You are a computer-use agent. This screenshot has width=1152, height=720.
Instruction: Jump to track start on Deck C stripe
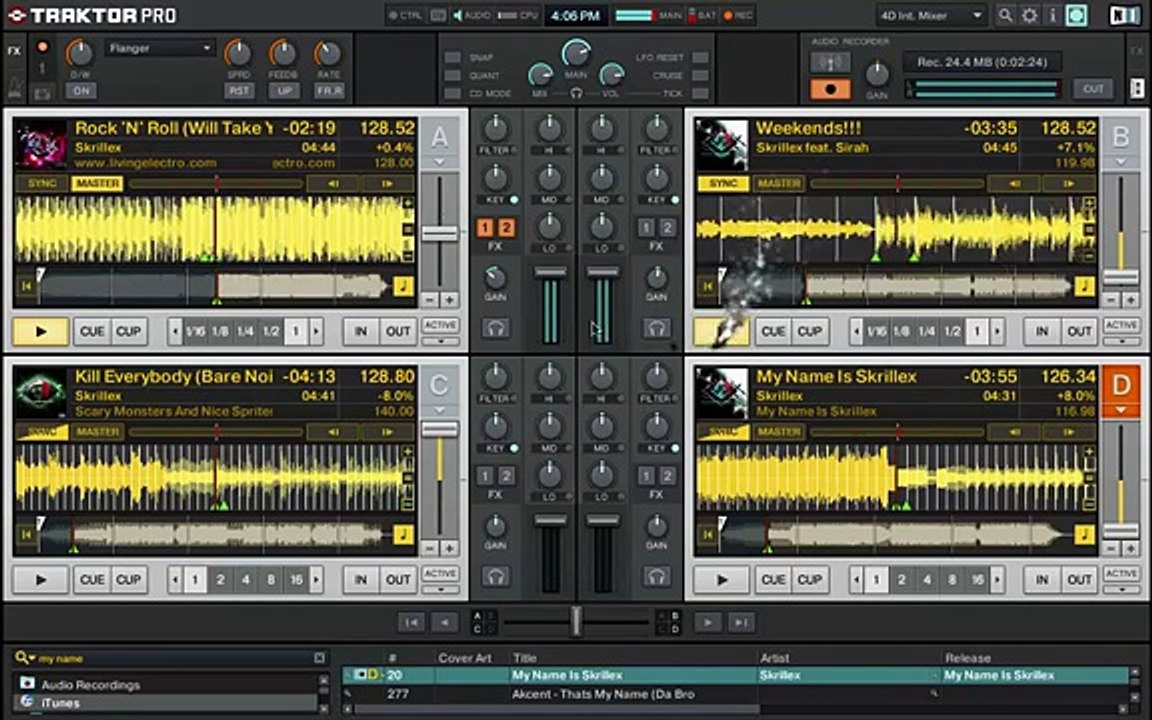(26, 534)
